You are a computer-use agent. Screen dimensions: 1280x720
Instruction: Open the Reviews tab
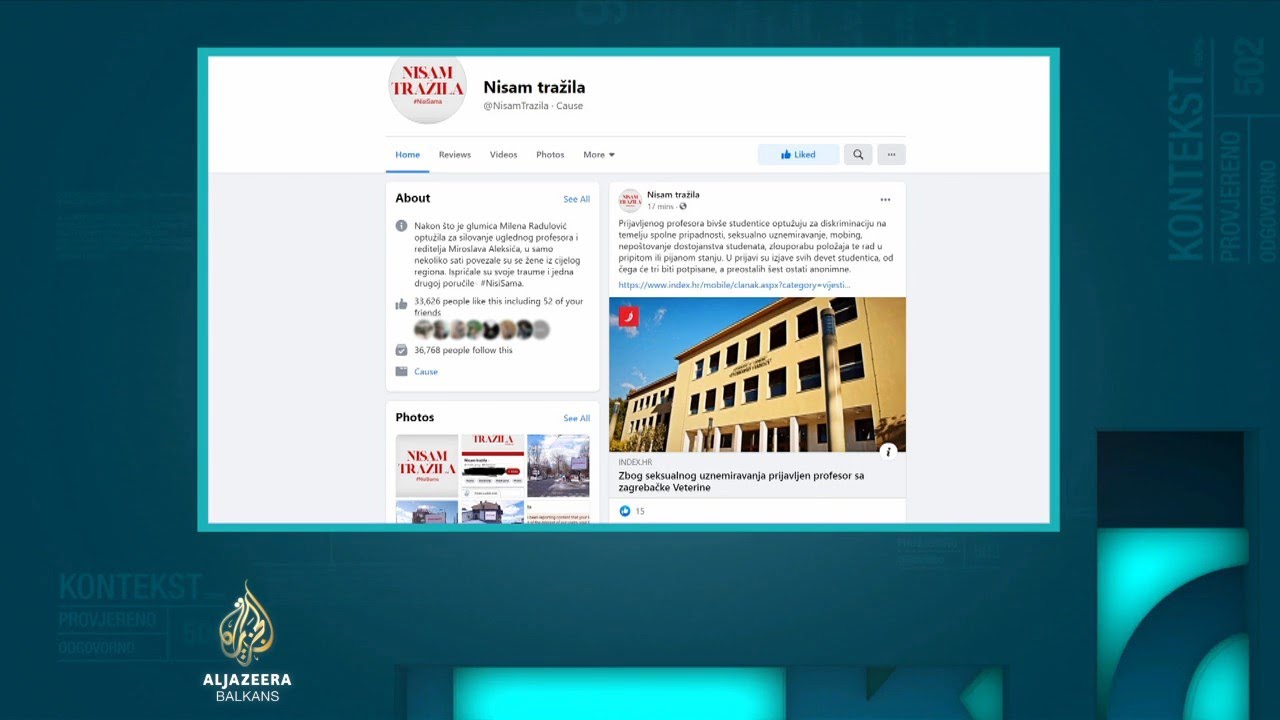(455, 155)
